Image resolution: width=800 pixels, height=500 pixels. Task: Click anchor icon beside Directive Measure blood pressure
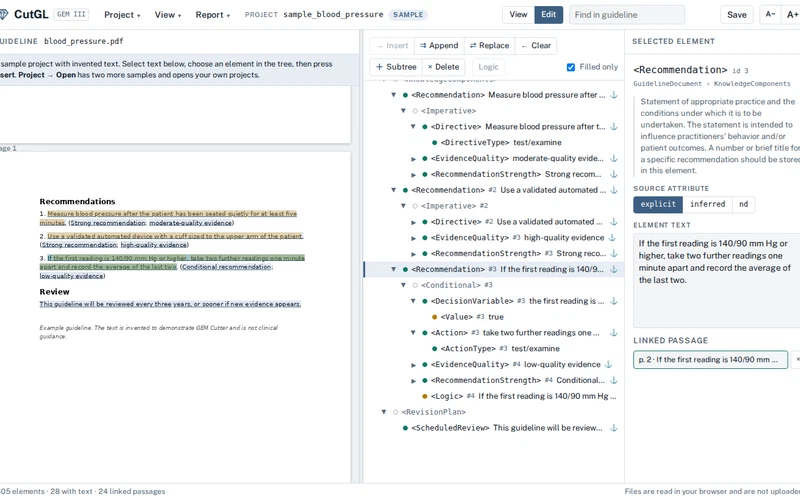614,127
